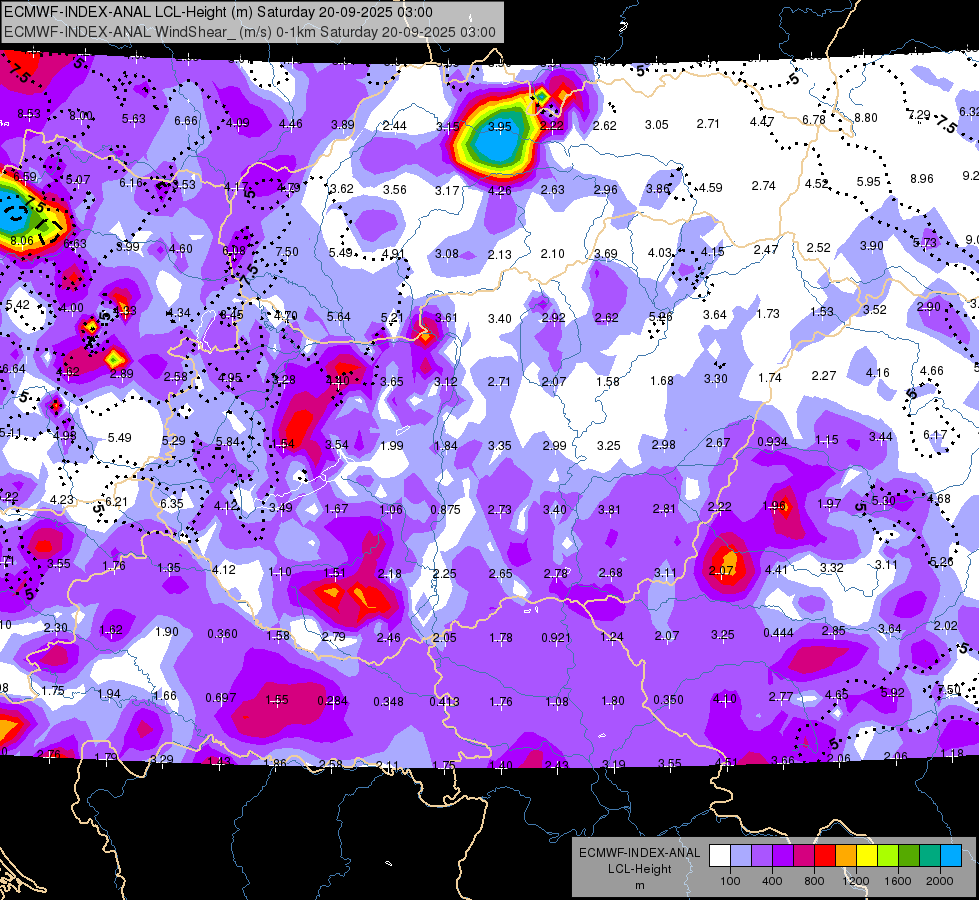
Task: Click the 1600 label in the legend
Action: coord(897,881)
